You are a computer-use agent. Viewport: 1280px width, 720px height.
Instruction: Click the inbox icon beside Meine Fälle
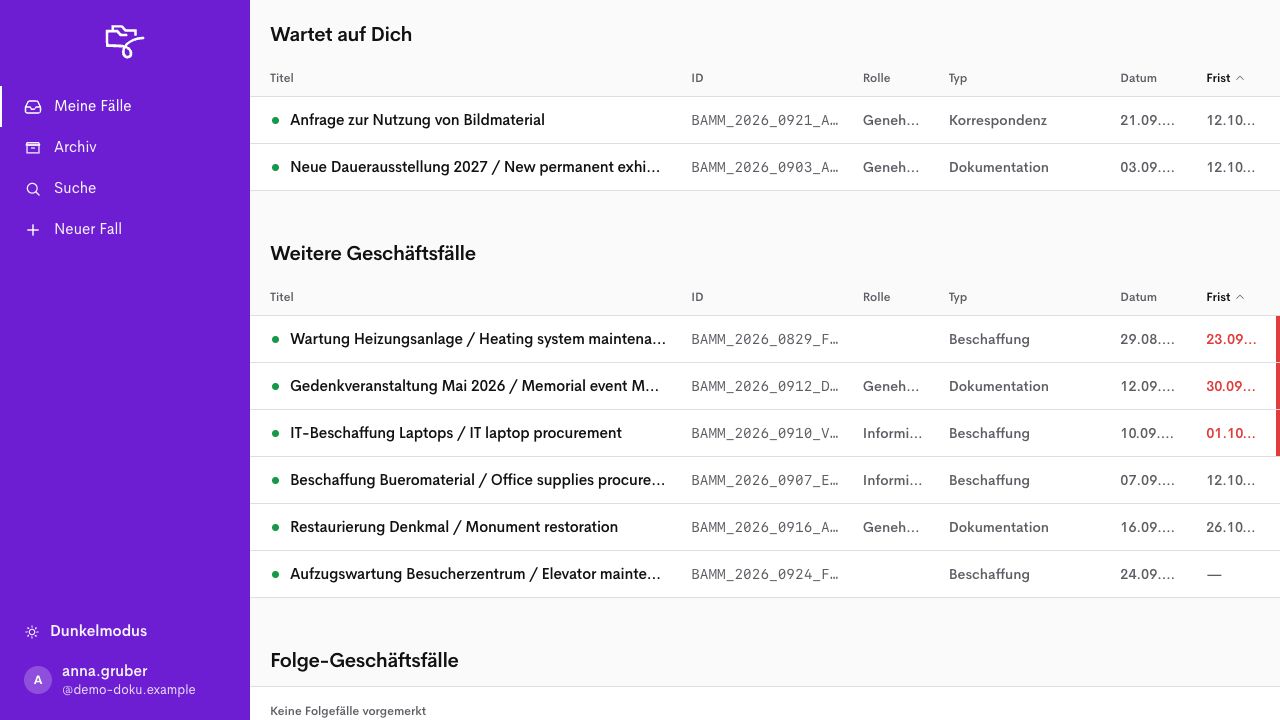click(x=33, y=106)
